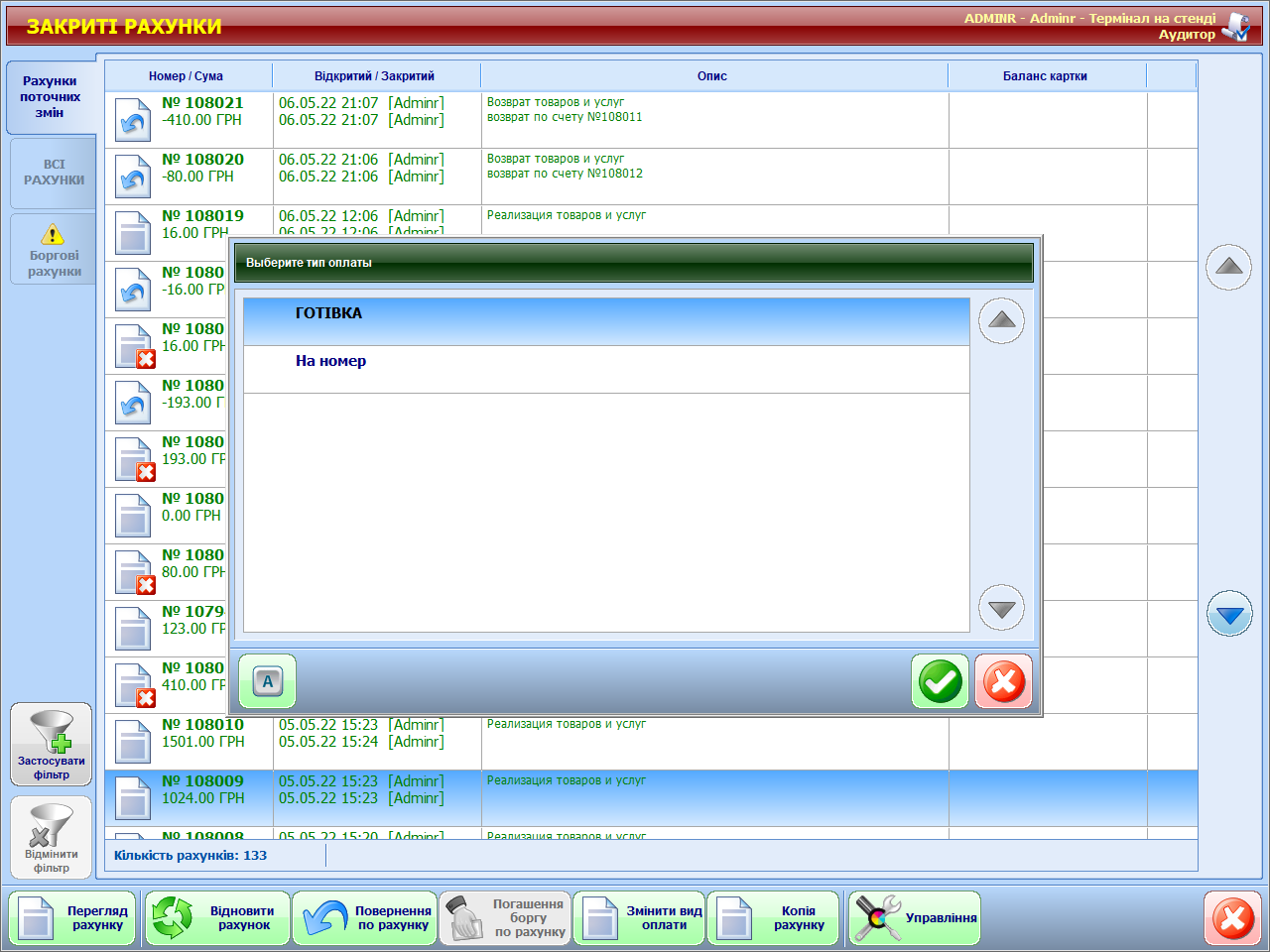Click the keyboard 'A' button in dialog
The height and width of the screenshot is (952, 1270).
click(267, 681)
